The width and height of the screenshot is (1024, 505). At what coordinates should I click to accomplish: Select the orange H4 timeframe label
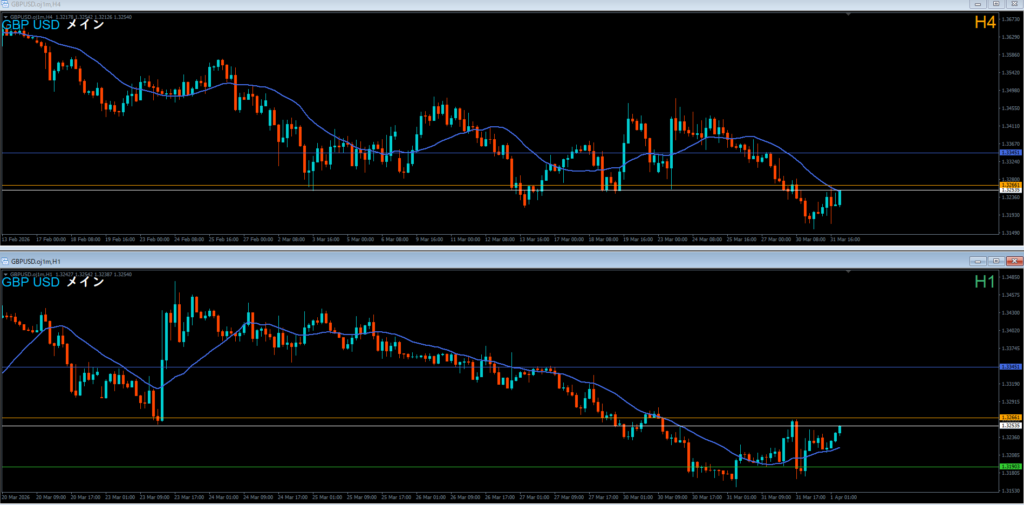coord(984,22)
